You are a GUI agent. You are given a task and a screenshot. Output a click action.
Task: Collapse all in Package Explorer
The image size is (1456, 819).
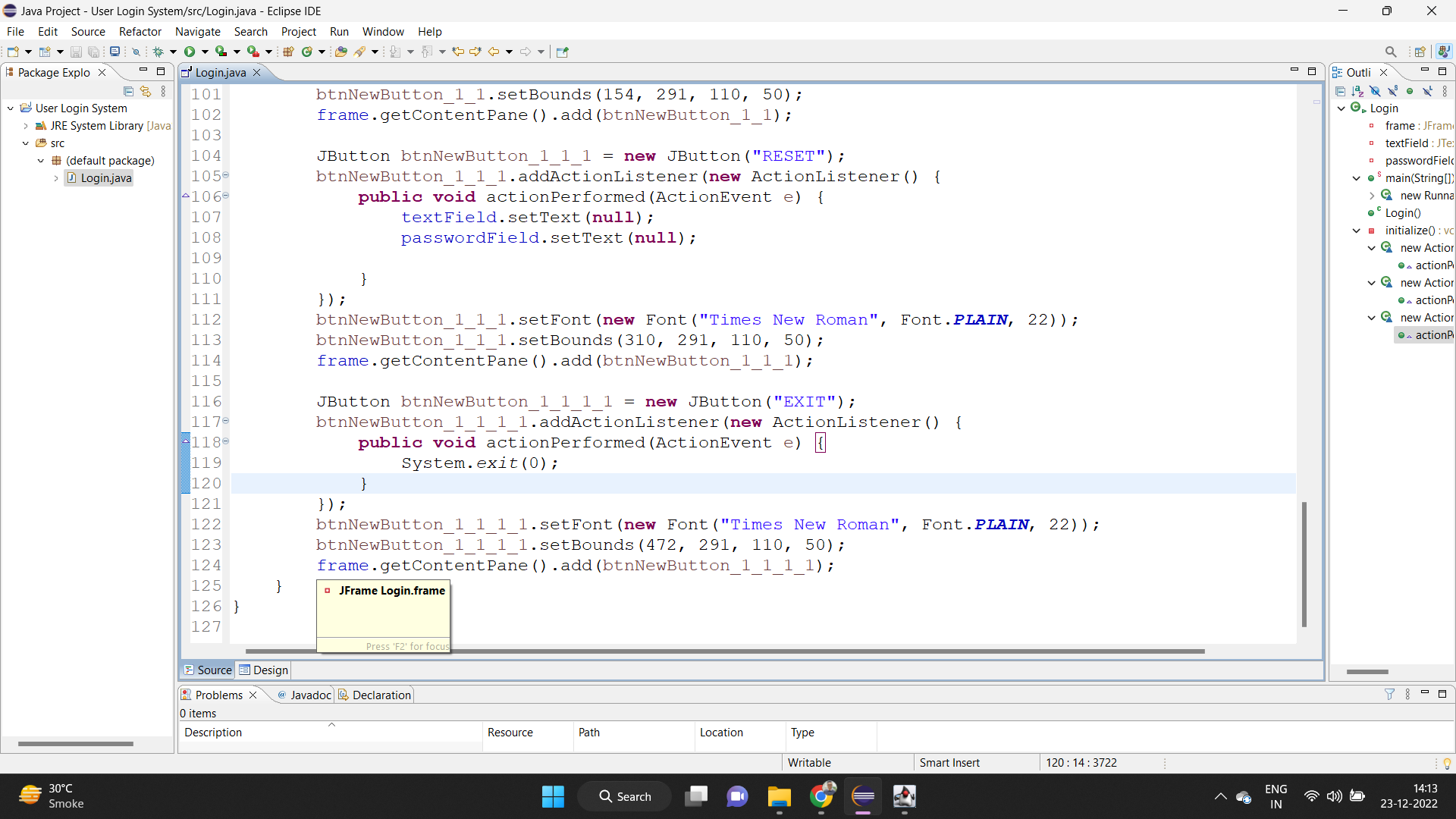click(x=128, y=91)
